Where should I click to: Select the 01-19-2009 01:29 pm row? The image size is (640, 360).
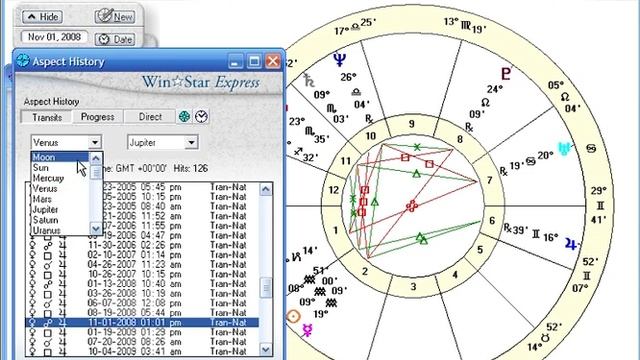click(142, 332)
